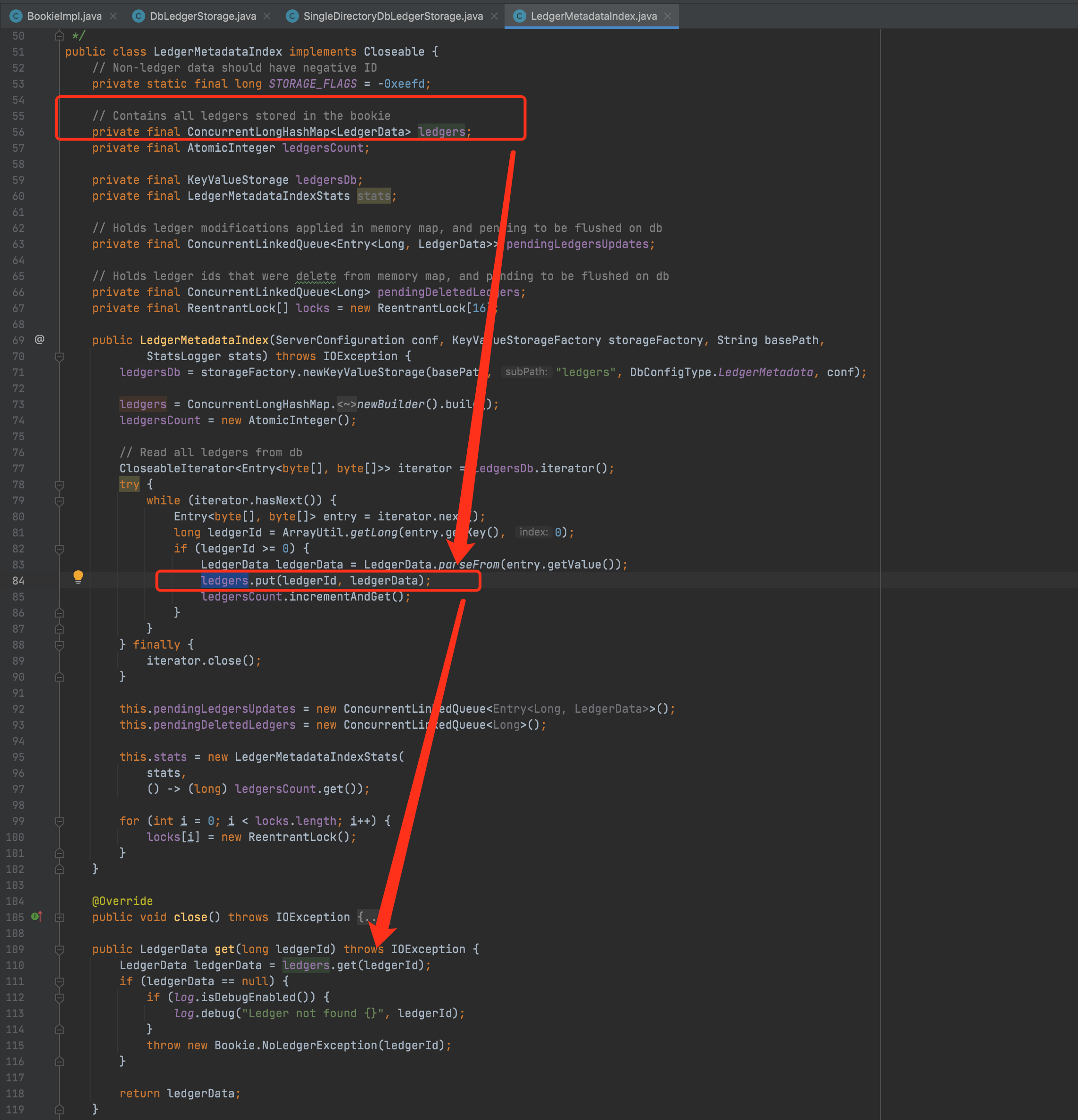
Task: Collapse the finally block fold marker at line 88
Action: click(x=59, y=644)
